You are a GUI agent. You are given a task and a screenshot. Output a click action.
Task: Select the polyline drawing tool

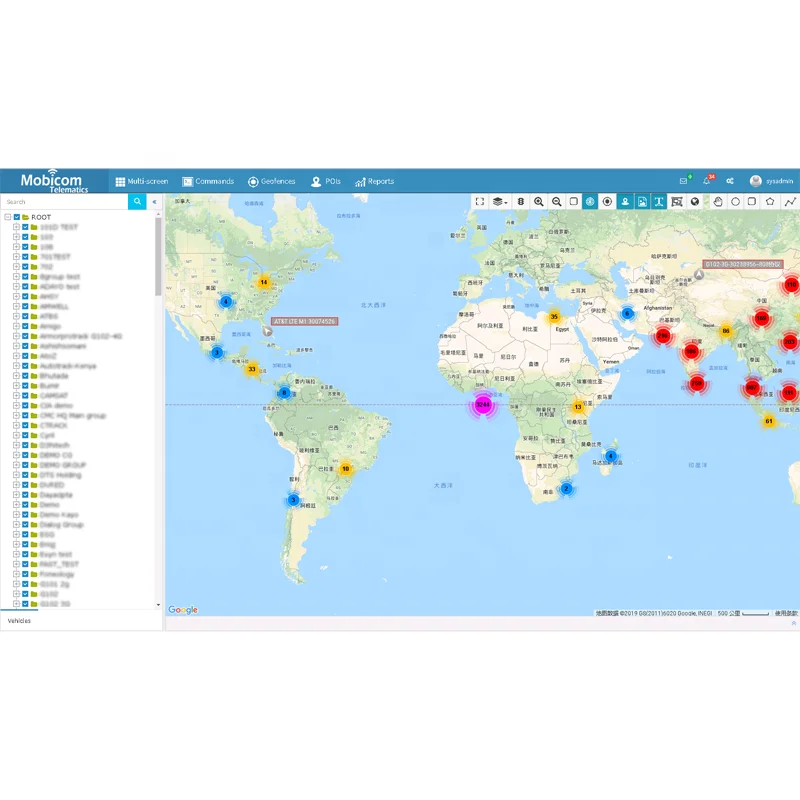tap(790, 201)
